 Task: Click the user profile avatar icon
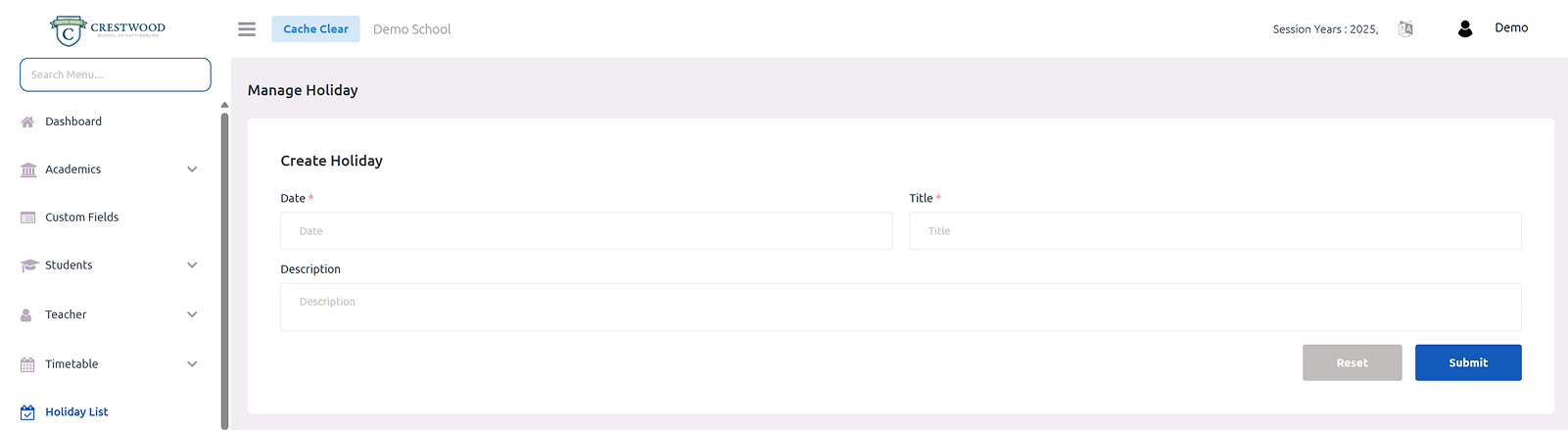(1465, 29)
